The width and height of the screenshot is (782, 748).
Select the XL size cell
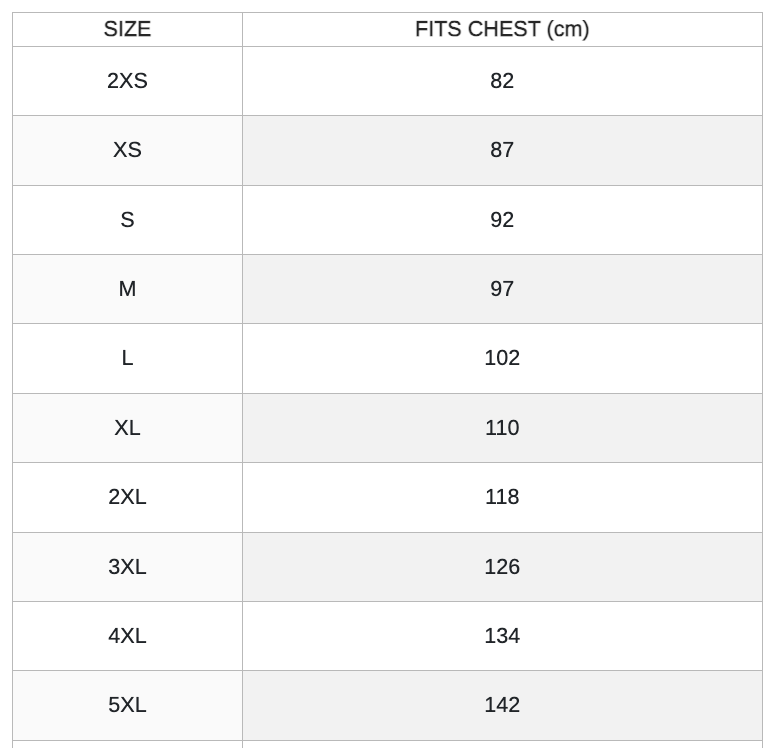pyautogui.click(x=127, y=428)
